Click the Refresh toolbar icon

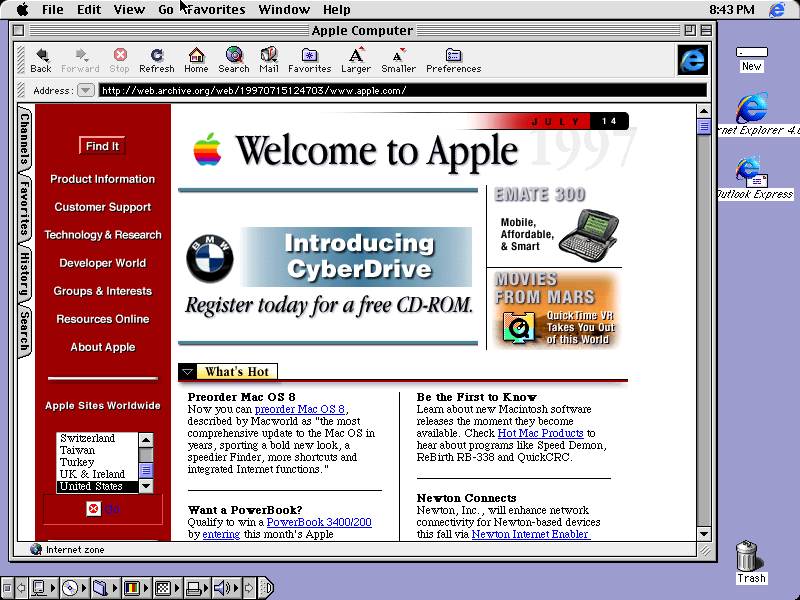pyautogui.click(x=156, y=61)
